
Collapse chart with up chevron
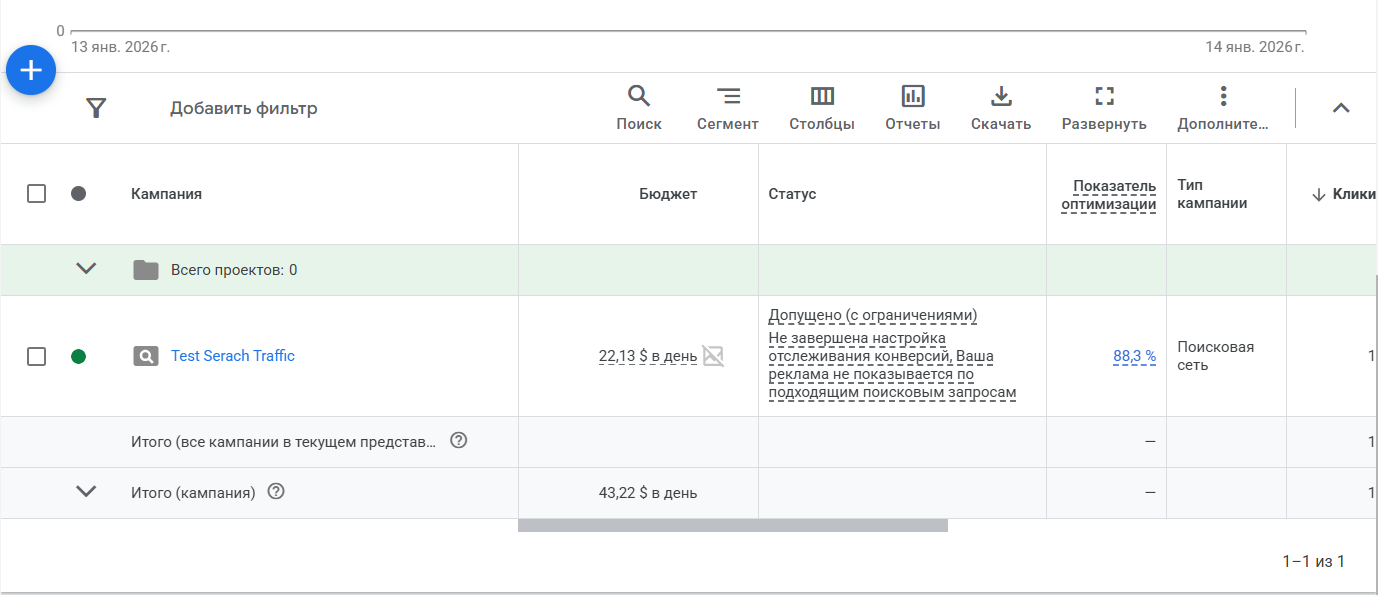(x=1341, y=108)
